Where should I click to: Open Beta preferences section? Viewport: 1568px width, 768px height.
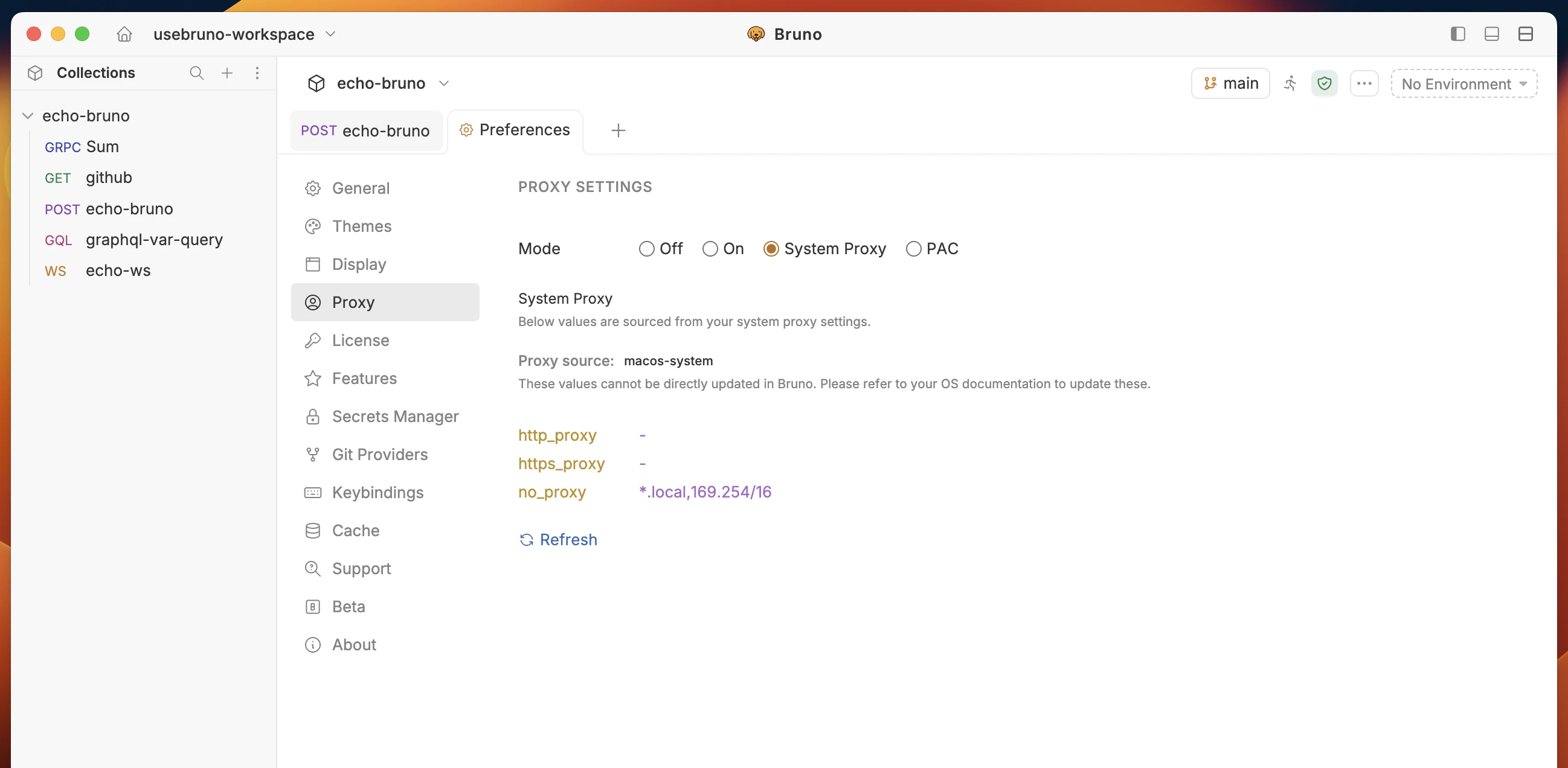coord(385,607)
